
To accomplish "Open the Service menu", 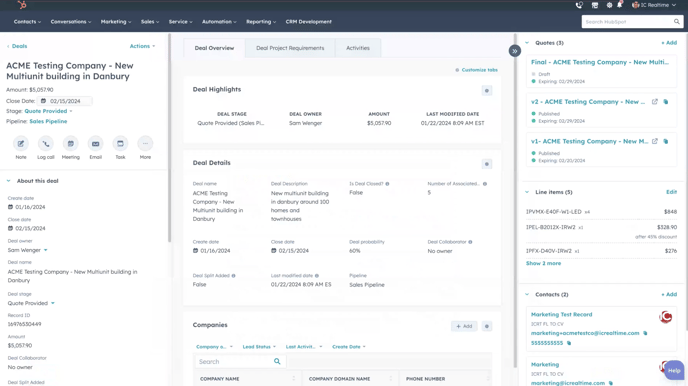I will pyautogui.click(x=180, y=21).
